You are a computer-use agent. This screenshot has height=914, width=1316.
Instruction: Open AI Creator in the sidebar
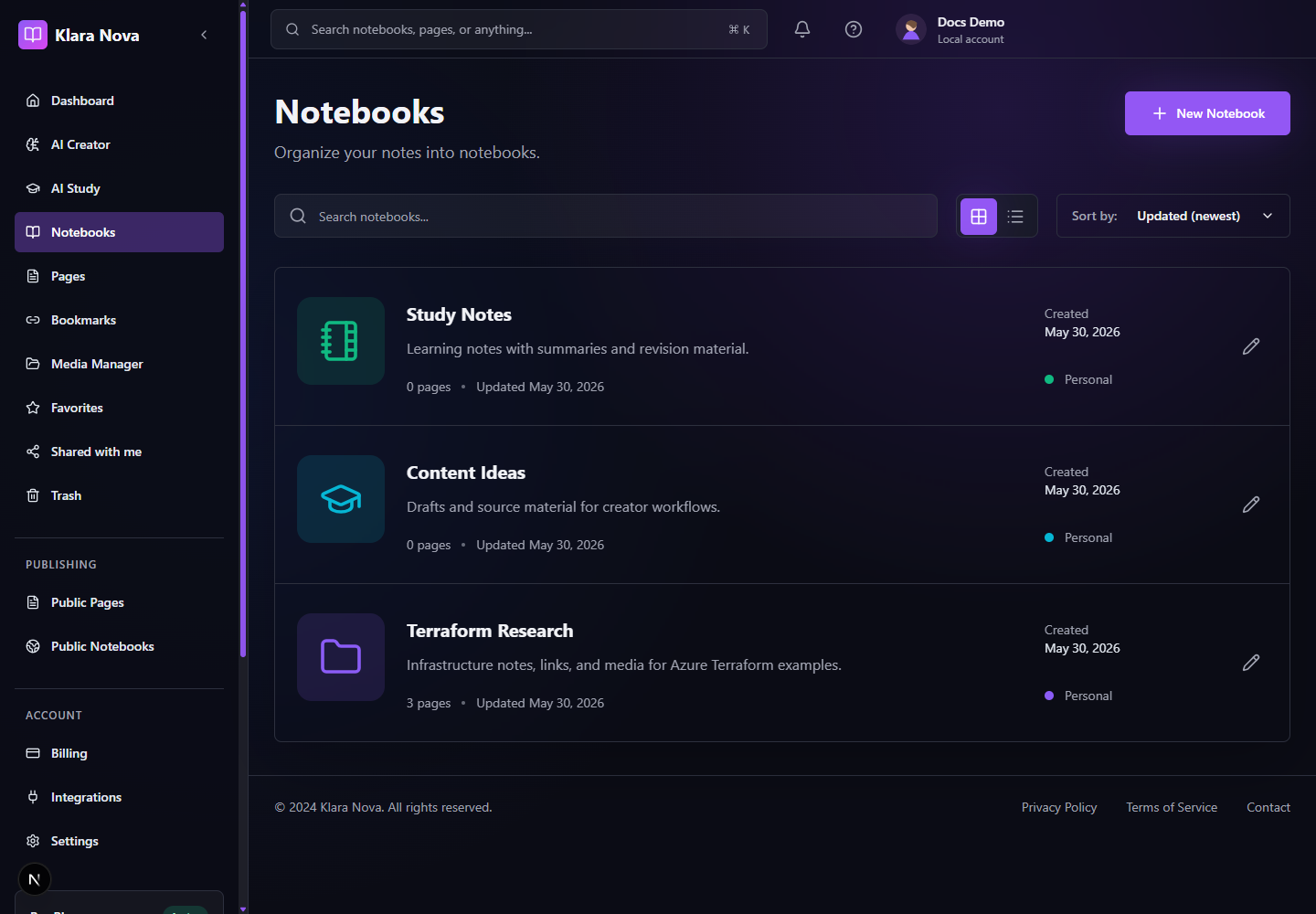point(119,144)
